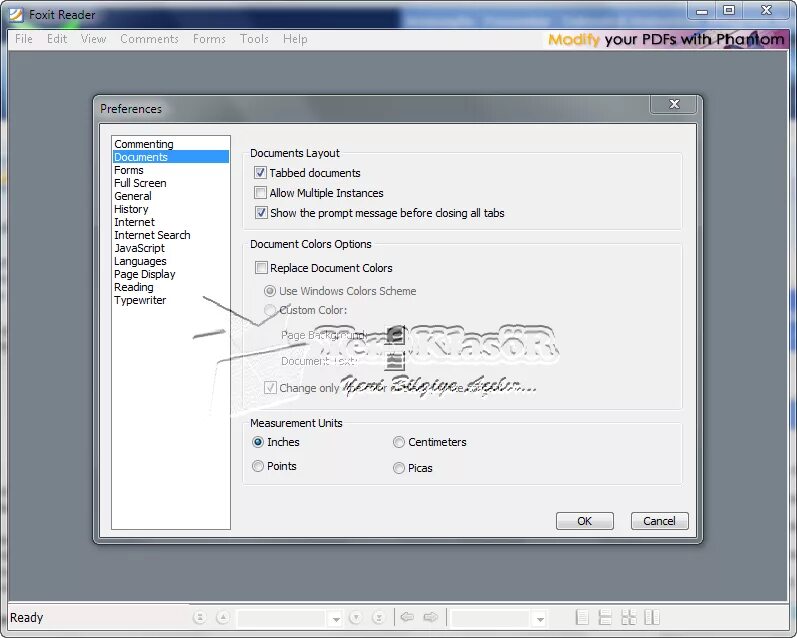Go to previous page status bar icon
Image resolution: width=797 pixels, height=638 pixels.
(x=223, y=618)
